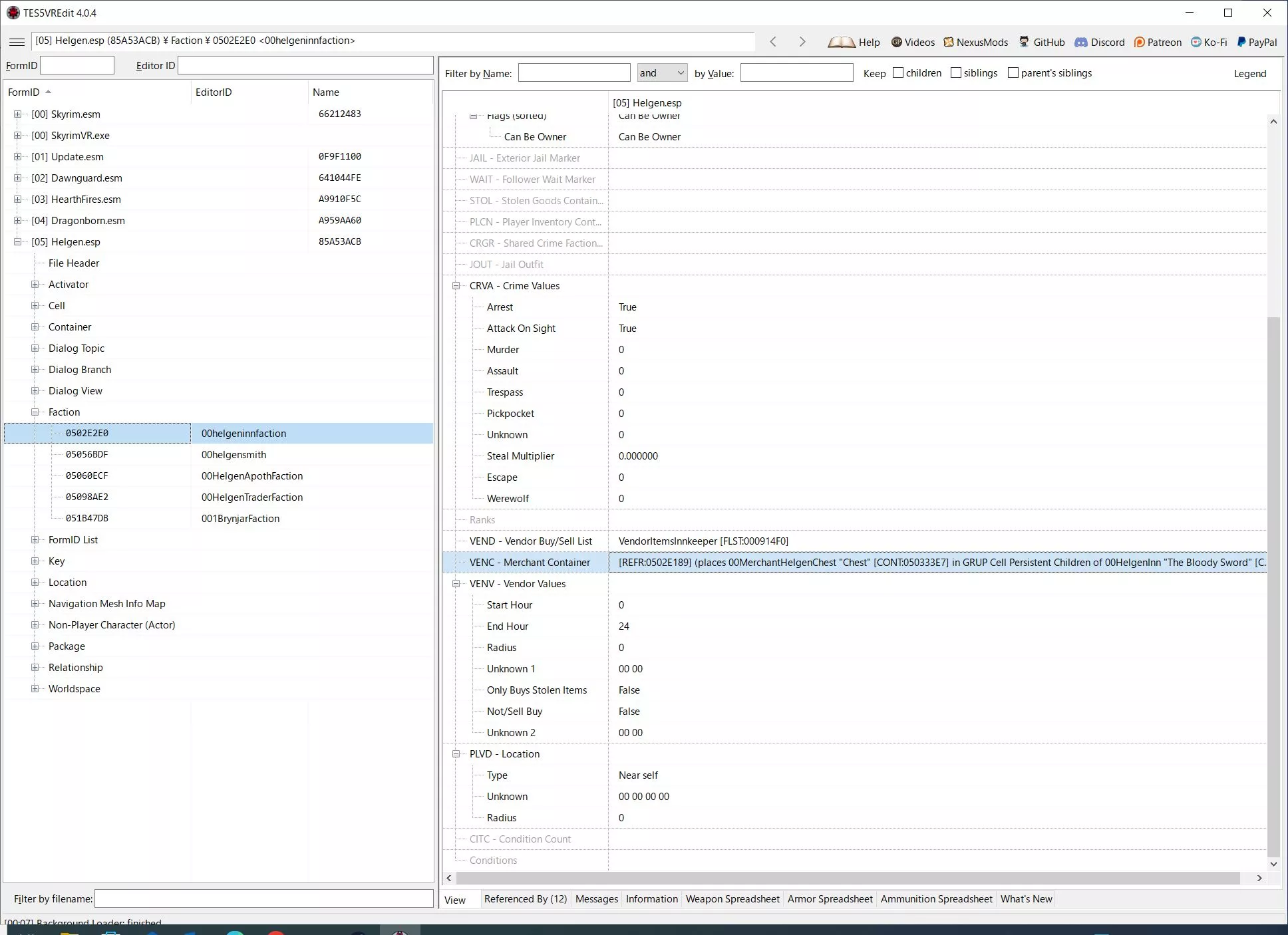Select the Navigation Mesh Info Map group
The height and width of the screenshot is (935, 1288).
tap(106, 603)
